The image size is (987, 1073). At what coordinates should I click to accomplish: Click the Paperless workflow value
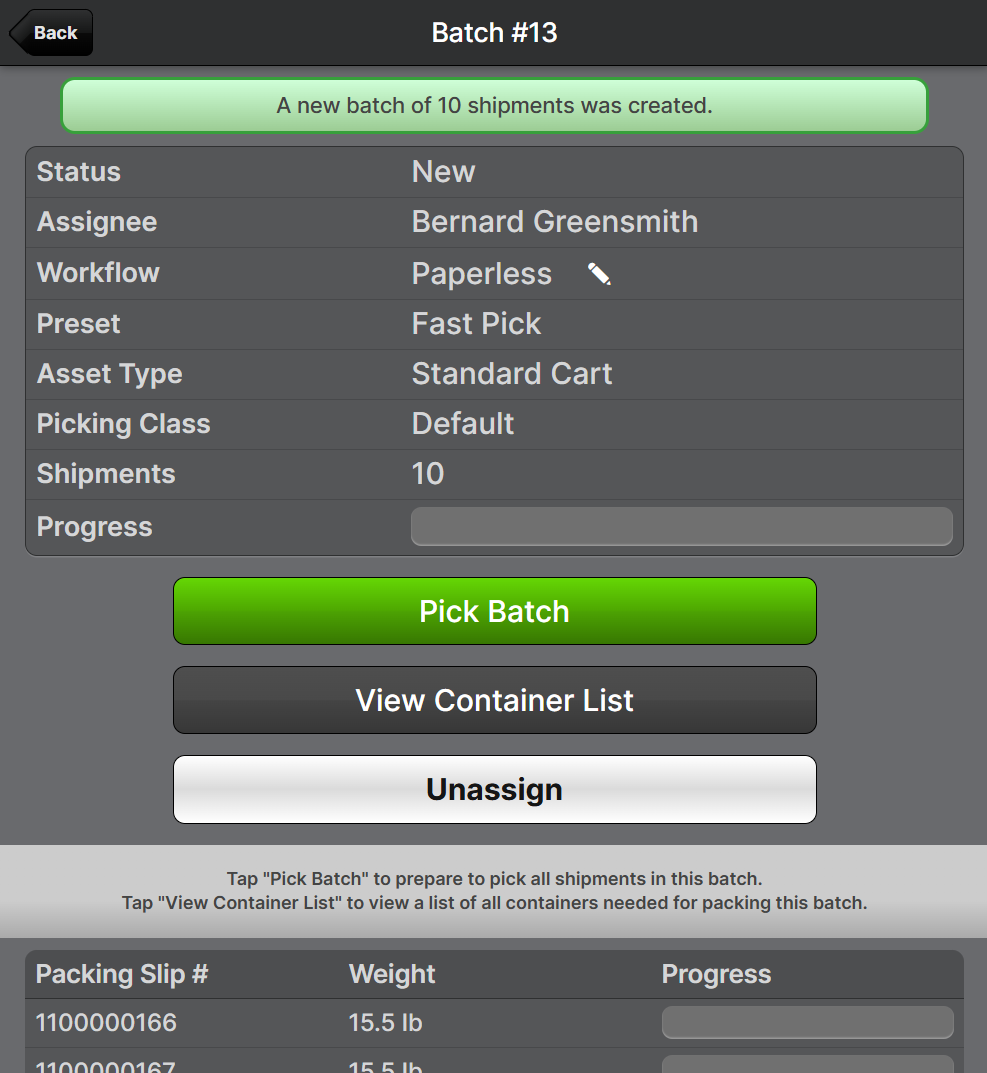(481, 274)
